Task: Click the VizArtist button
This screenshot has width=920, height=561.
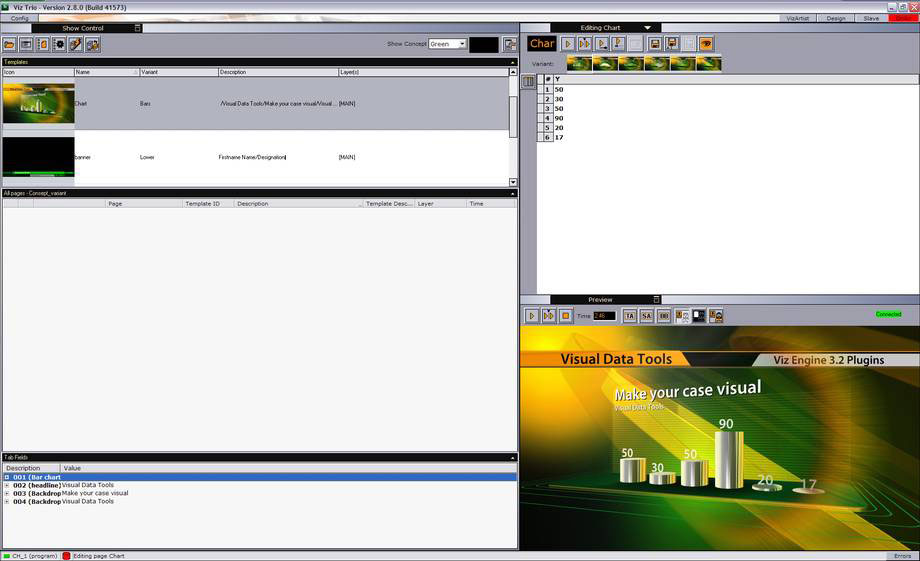Action: pos(798,18)
